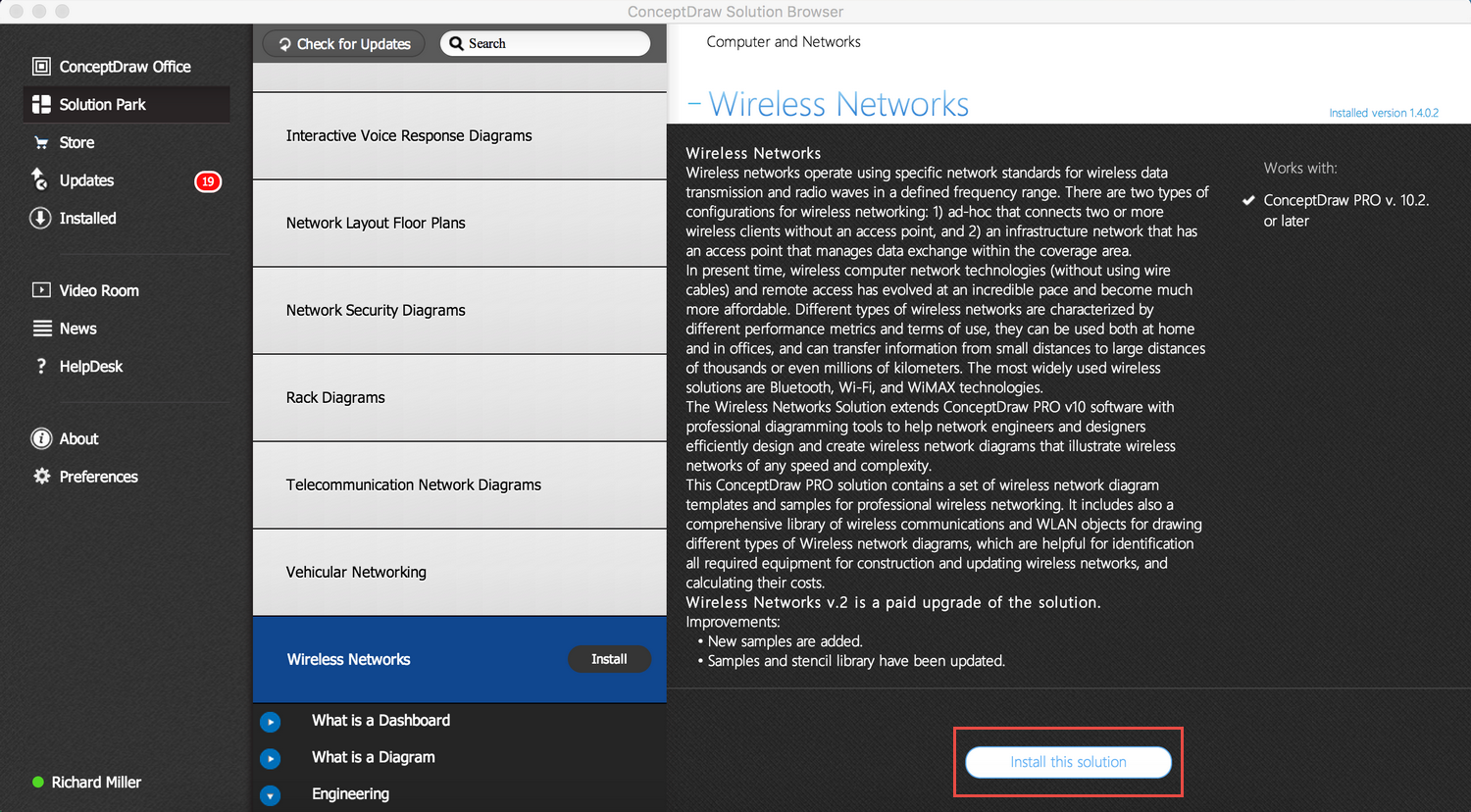Image resolution: width=1471 pixels, height=812 pixels.
Task: Open ConceptDraw Office icon in sidebar
Action: click(x=41, y=67)
